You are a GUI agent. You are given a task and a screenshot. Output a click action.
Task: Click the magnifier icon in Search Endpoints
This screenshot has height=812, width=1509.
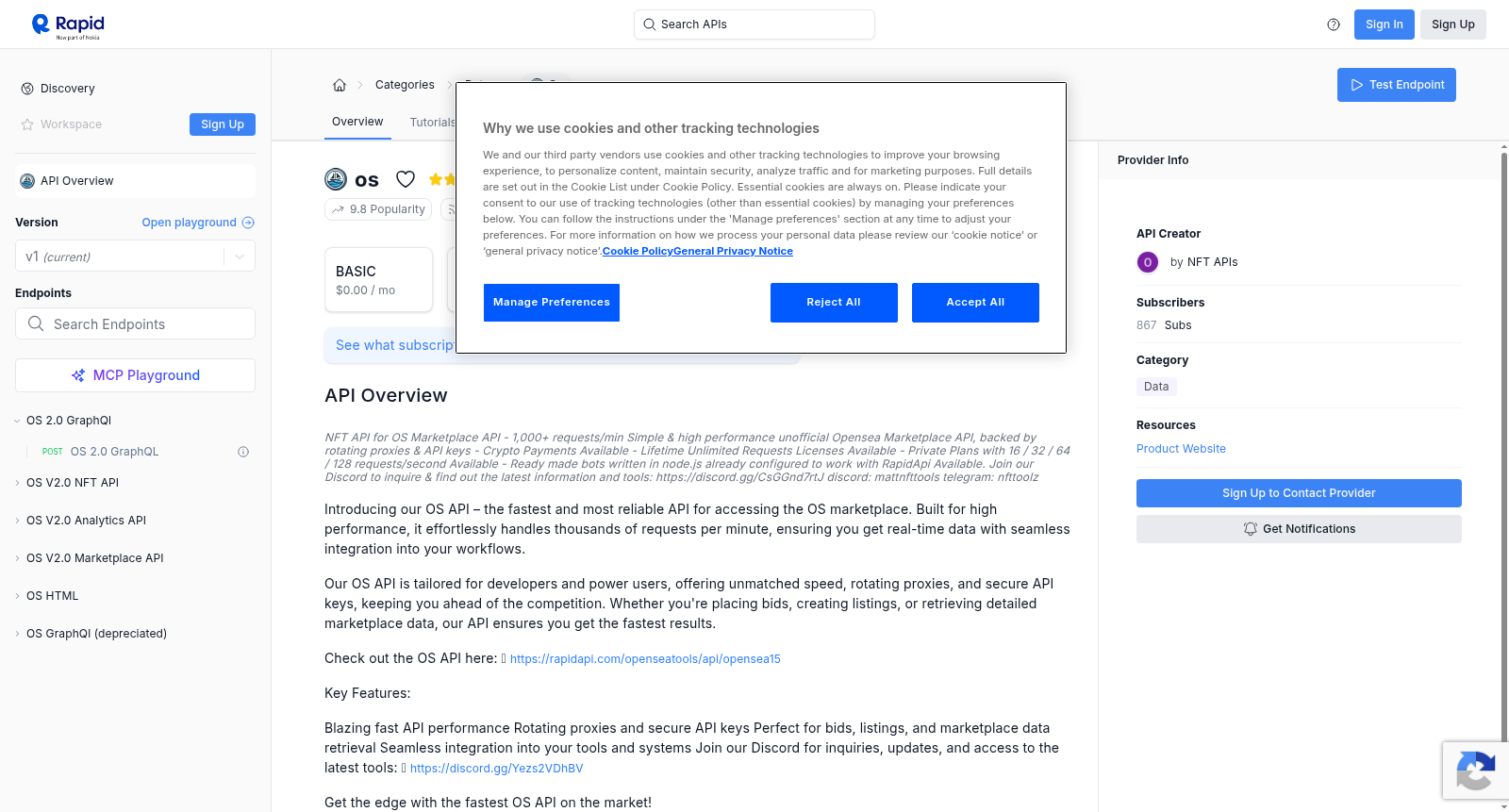(36, 323)
